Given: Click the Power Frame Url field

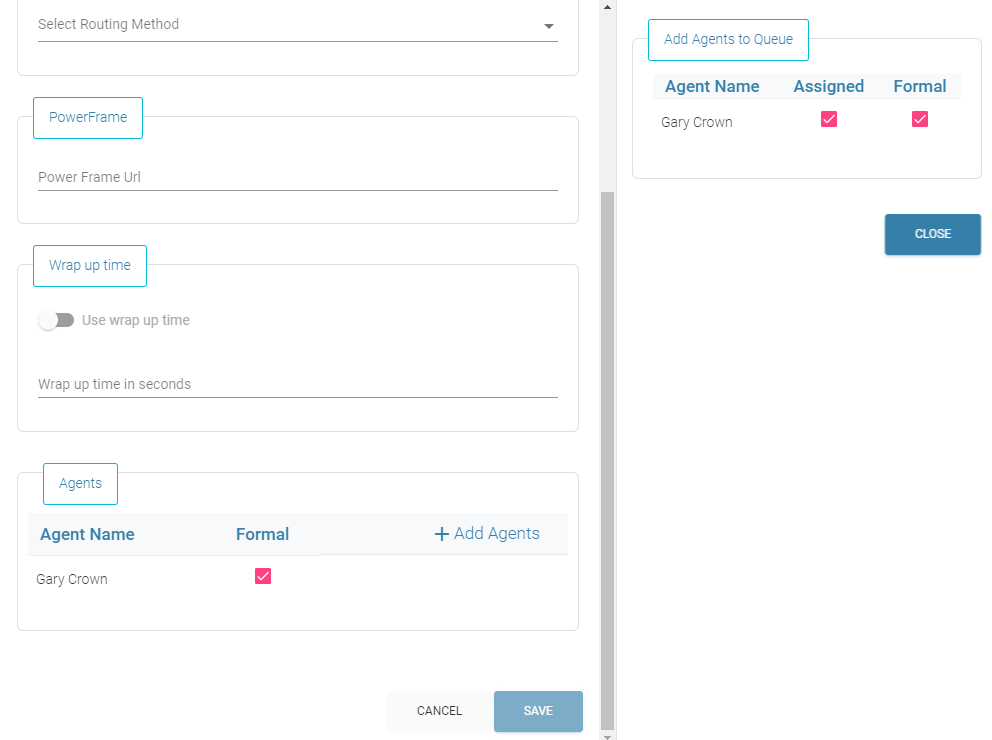Looking at the screenshot, I should (297, 177).
